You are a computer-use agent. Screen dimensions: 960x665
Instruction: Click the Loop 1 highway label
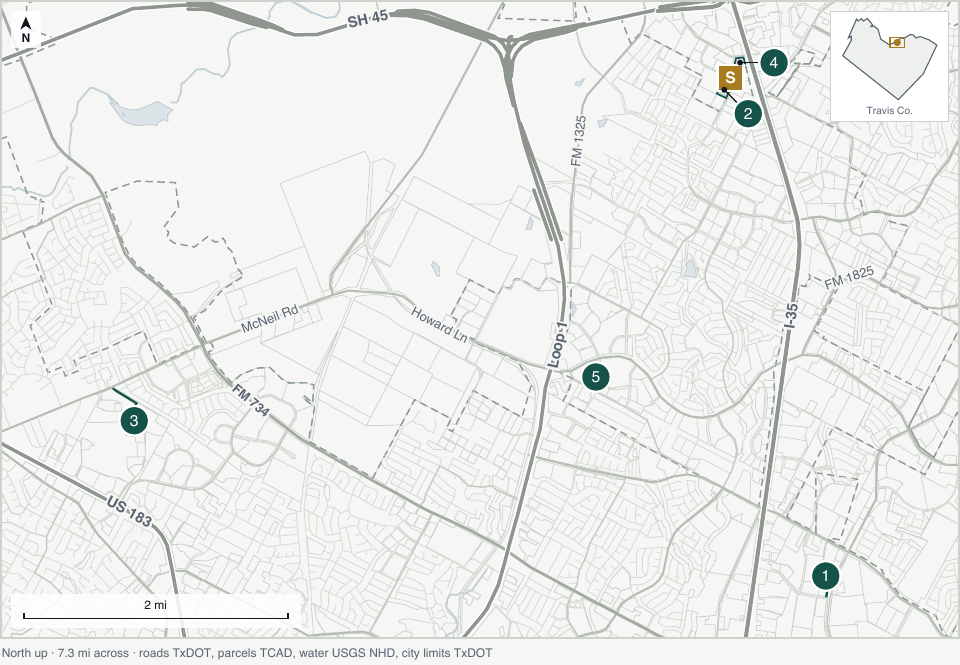tap(558, 345)
